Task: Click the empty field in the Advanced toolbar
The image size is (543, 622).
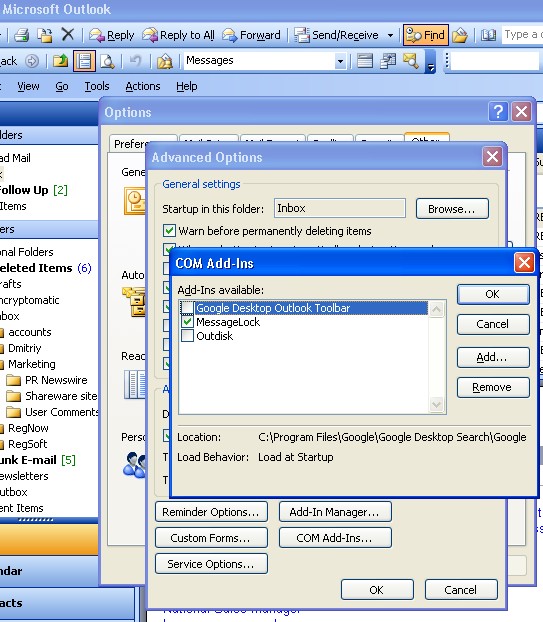Action: pos(495,61)
